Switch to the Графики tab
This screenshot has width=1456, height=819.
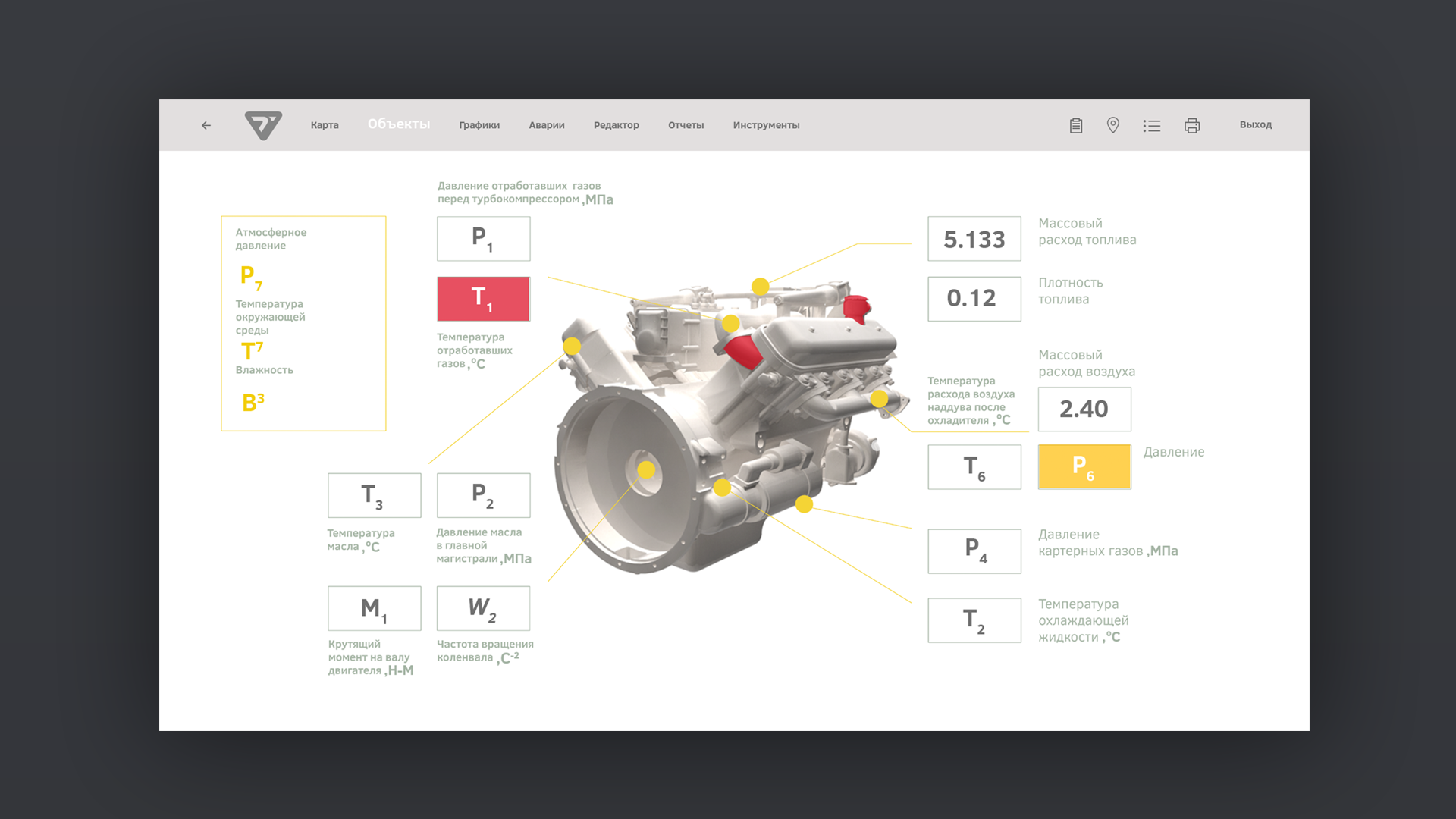(x=479, y=125)
